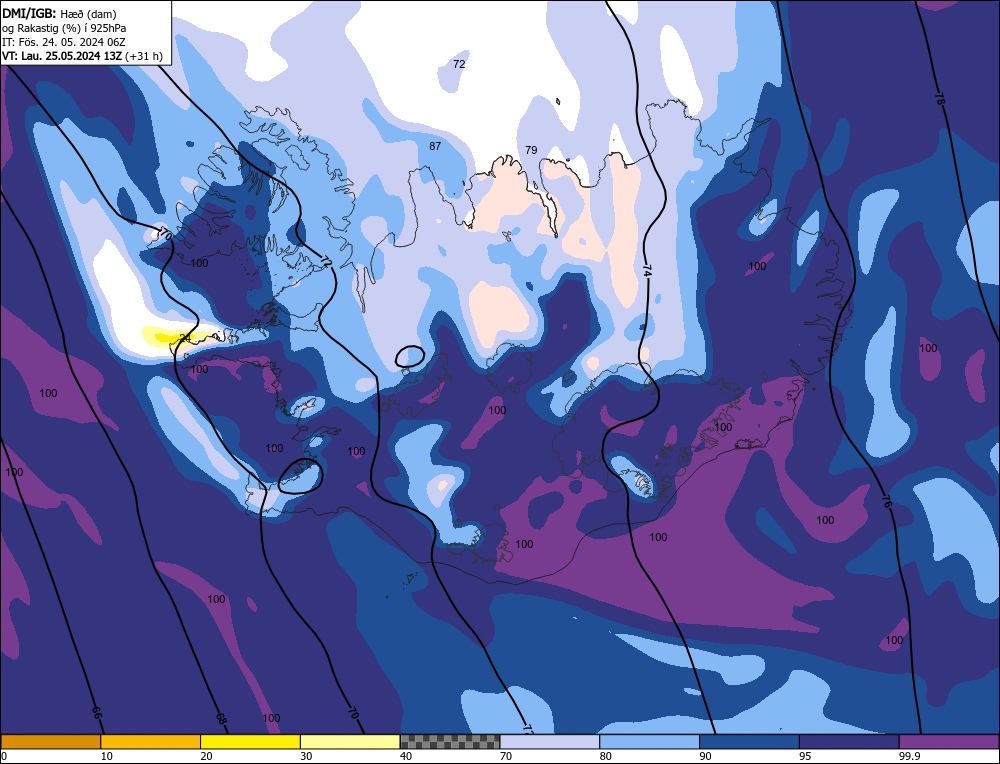Click the '66' height contour label
This screenshot has width=1000, height=764.
(96, 713)
